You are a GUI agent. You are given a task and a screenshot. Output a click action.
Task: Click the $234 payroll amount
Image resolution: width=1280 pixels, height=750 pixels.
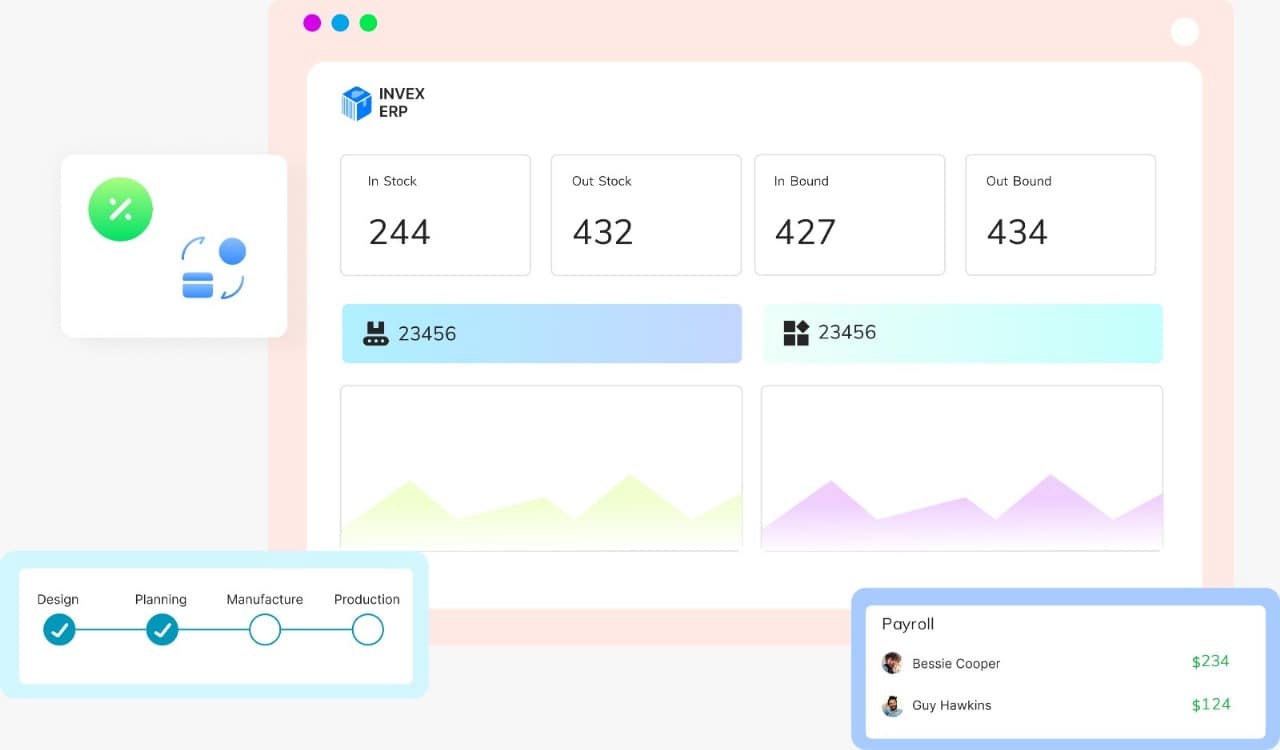1210,661
